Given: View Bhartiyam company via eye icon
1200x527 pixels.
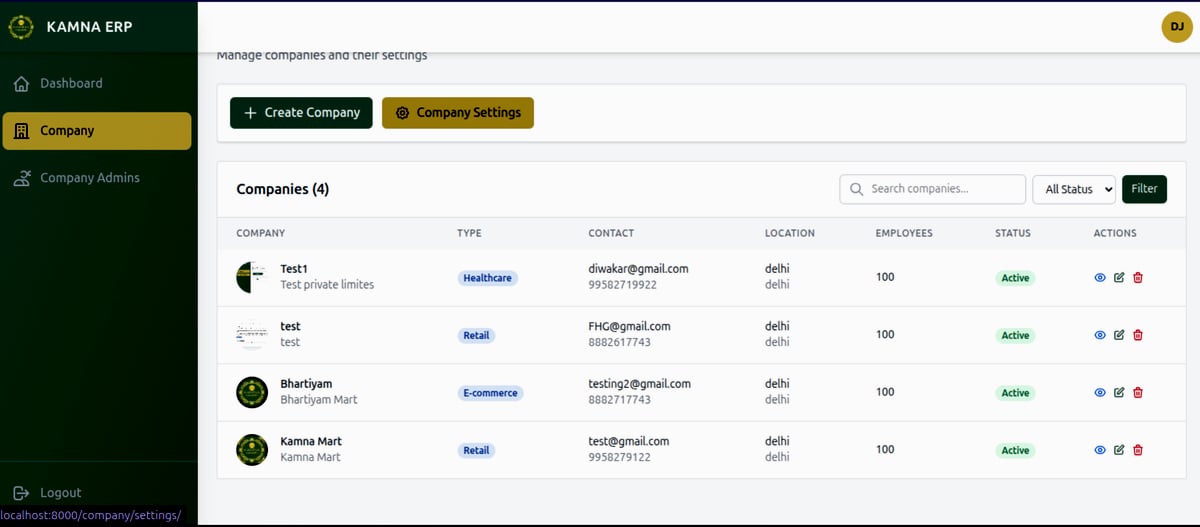Looking at the screenshot, I should click(x=1100, y=393).
